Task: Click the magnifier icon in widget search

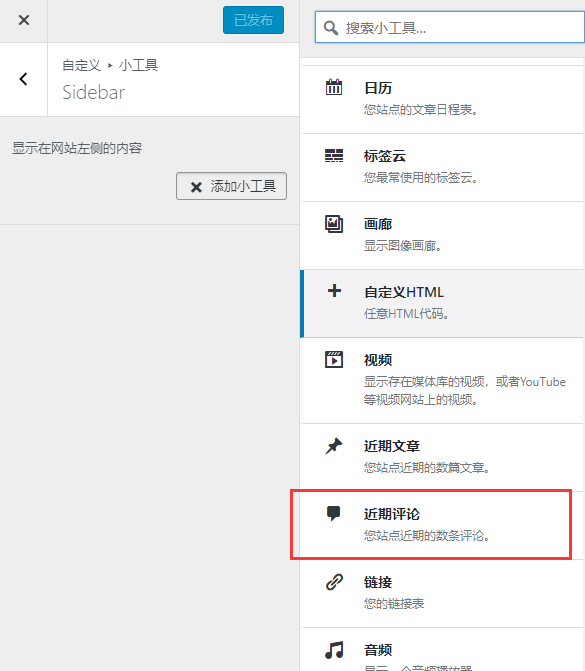Action: click(x=330, y=28)
